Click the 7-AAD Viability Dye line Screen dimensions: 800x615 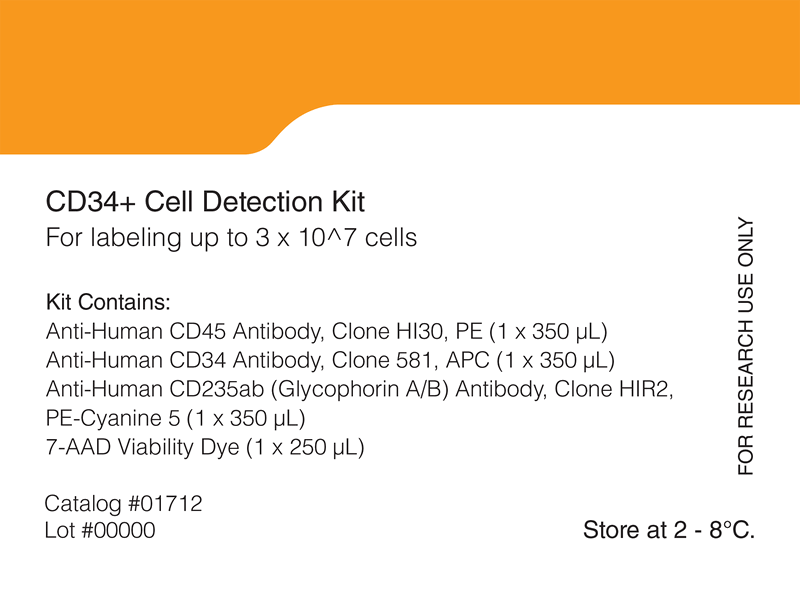click(205, 448)
